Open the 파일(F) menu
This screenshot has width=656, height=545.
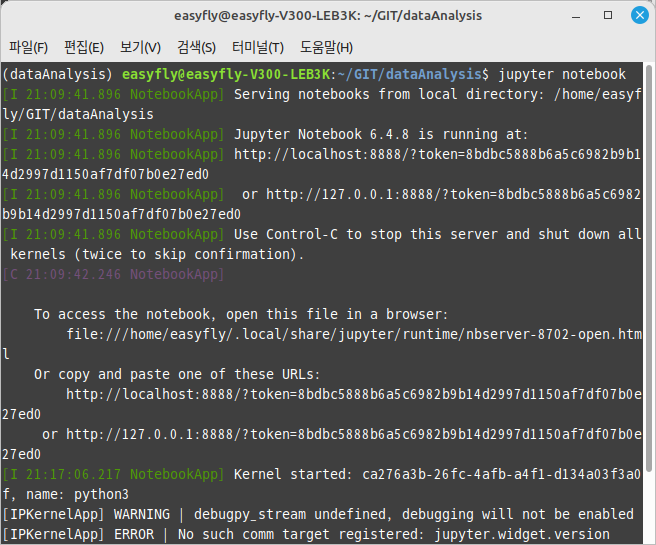(28, 47)
